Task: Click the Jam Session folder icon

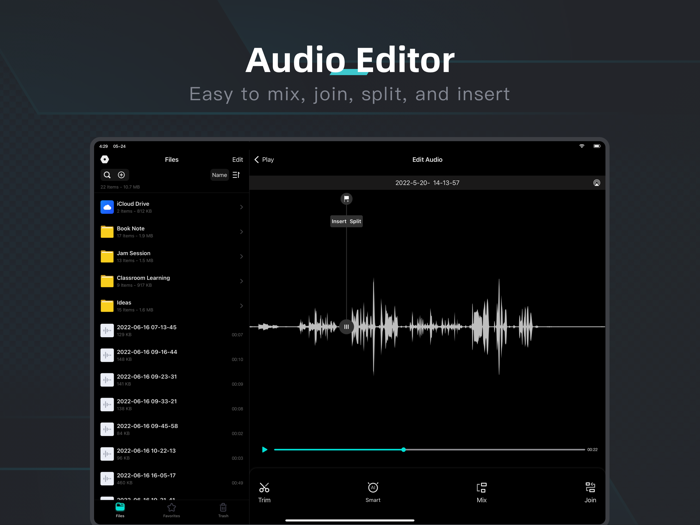Action: 107,256
